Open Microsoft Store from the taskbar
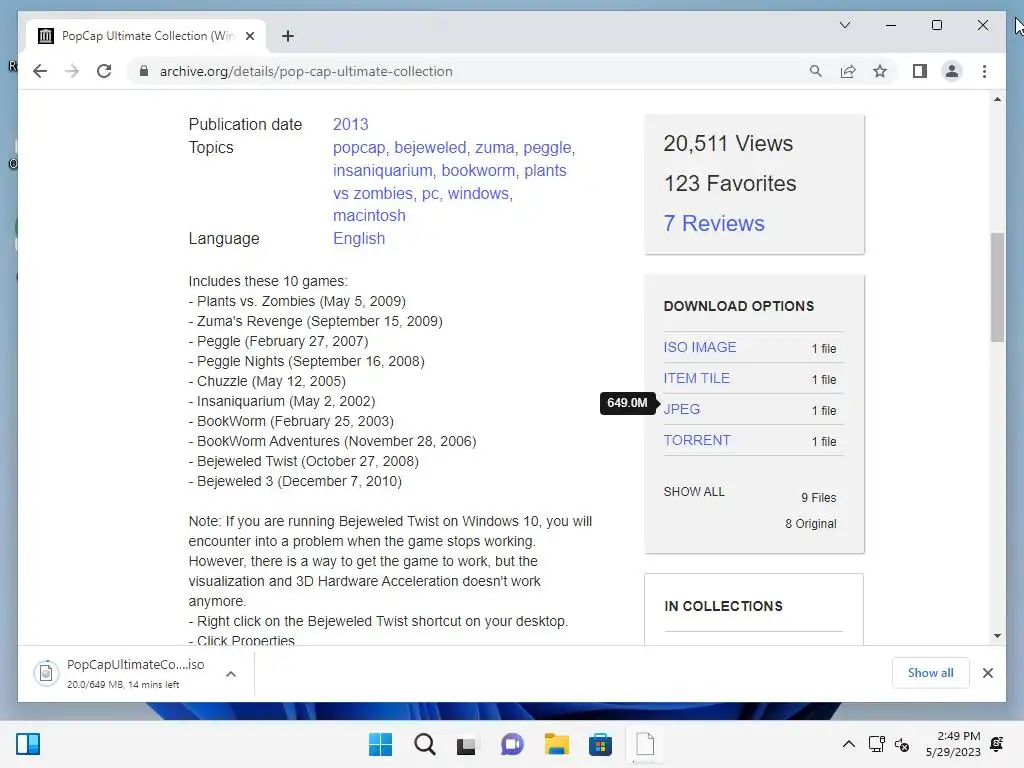The image size is (1024, 768). pyautogui.click(x=600, y=744)
